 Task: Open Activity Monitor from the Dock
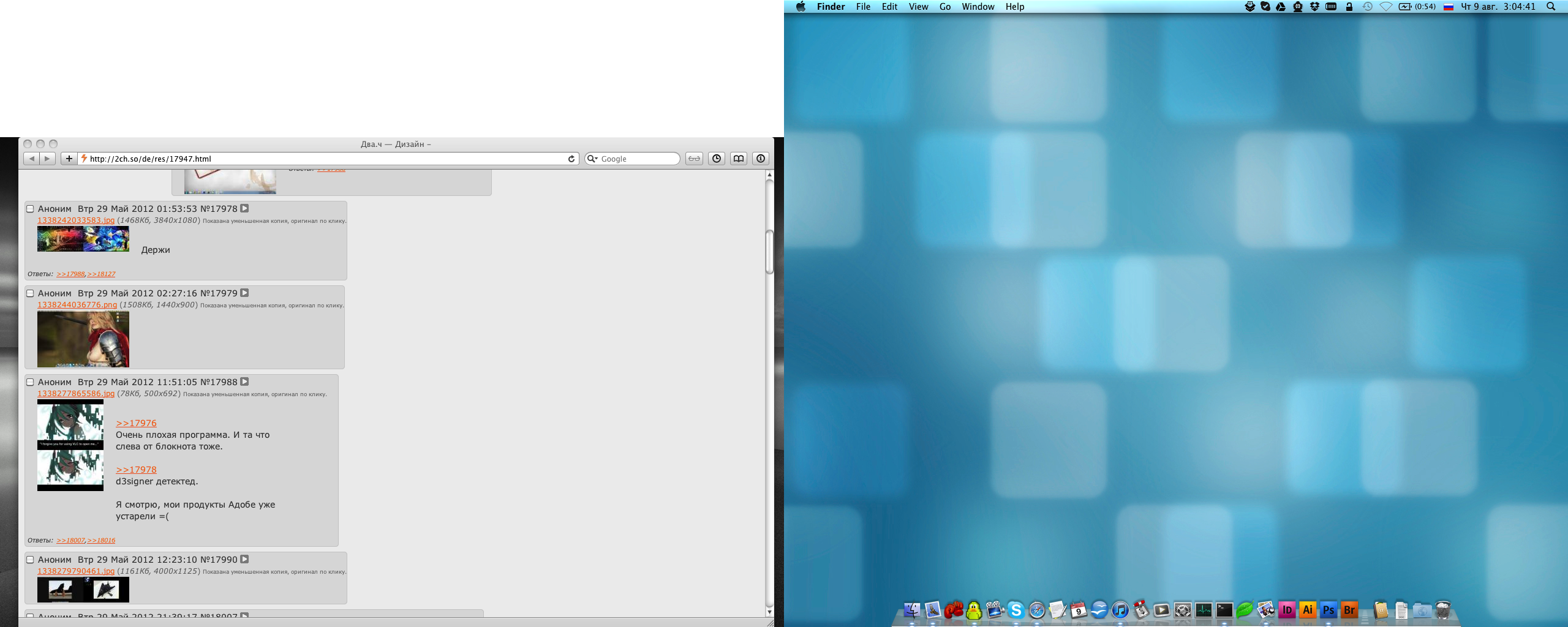[x=1204, y=610]
